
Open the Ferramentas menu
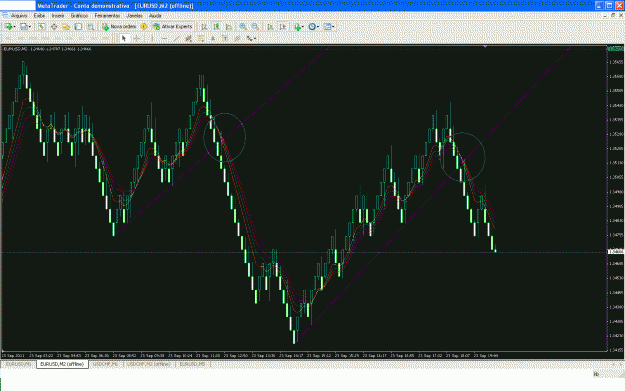pyautogui.click(x=107, y=16)
